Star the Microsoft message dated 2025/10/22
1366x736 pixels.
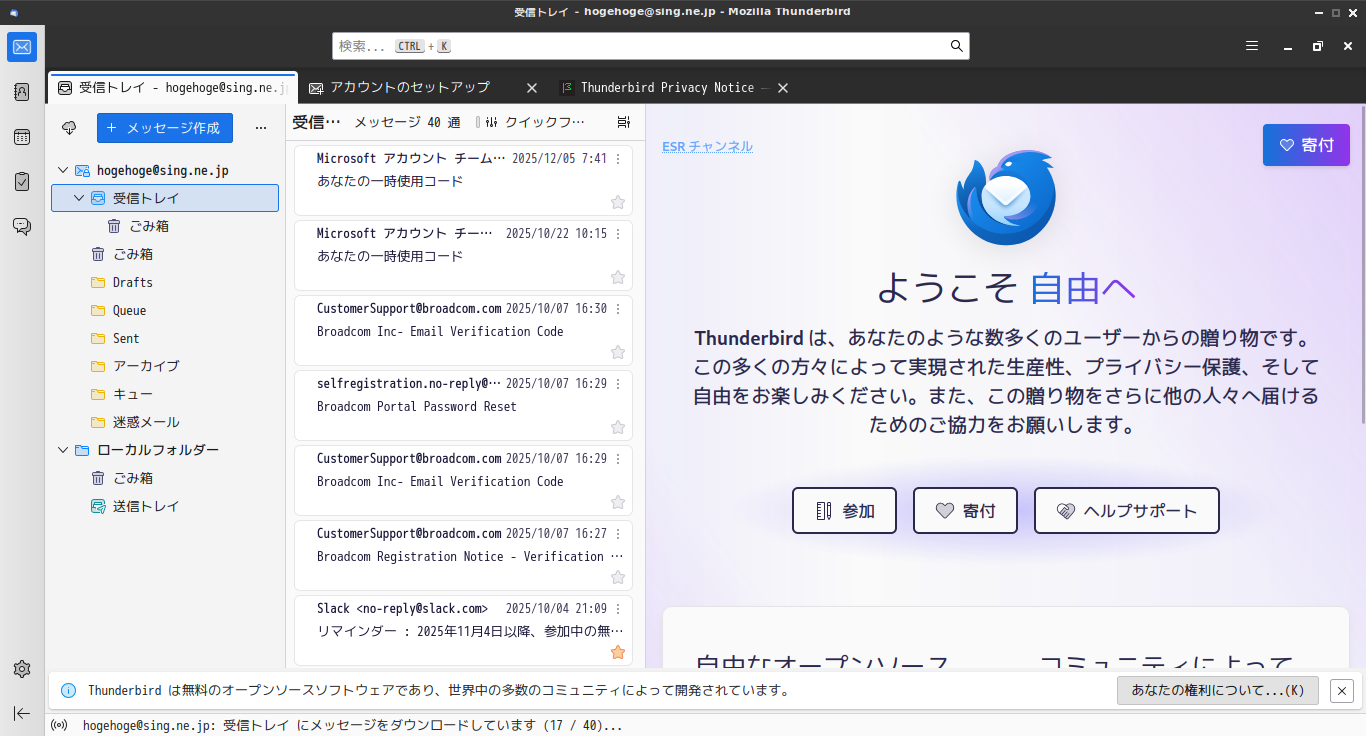(618, 277)
